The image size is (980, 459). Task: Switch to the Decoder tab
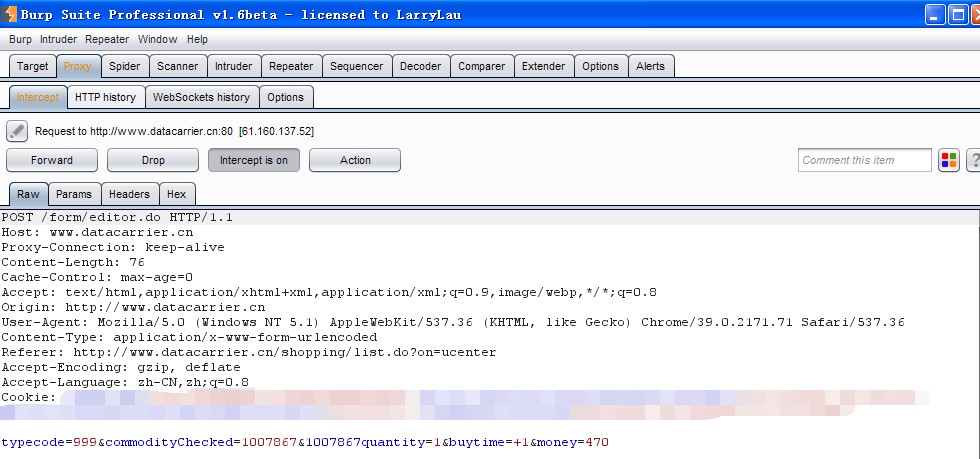click(x=421, y=66)
